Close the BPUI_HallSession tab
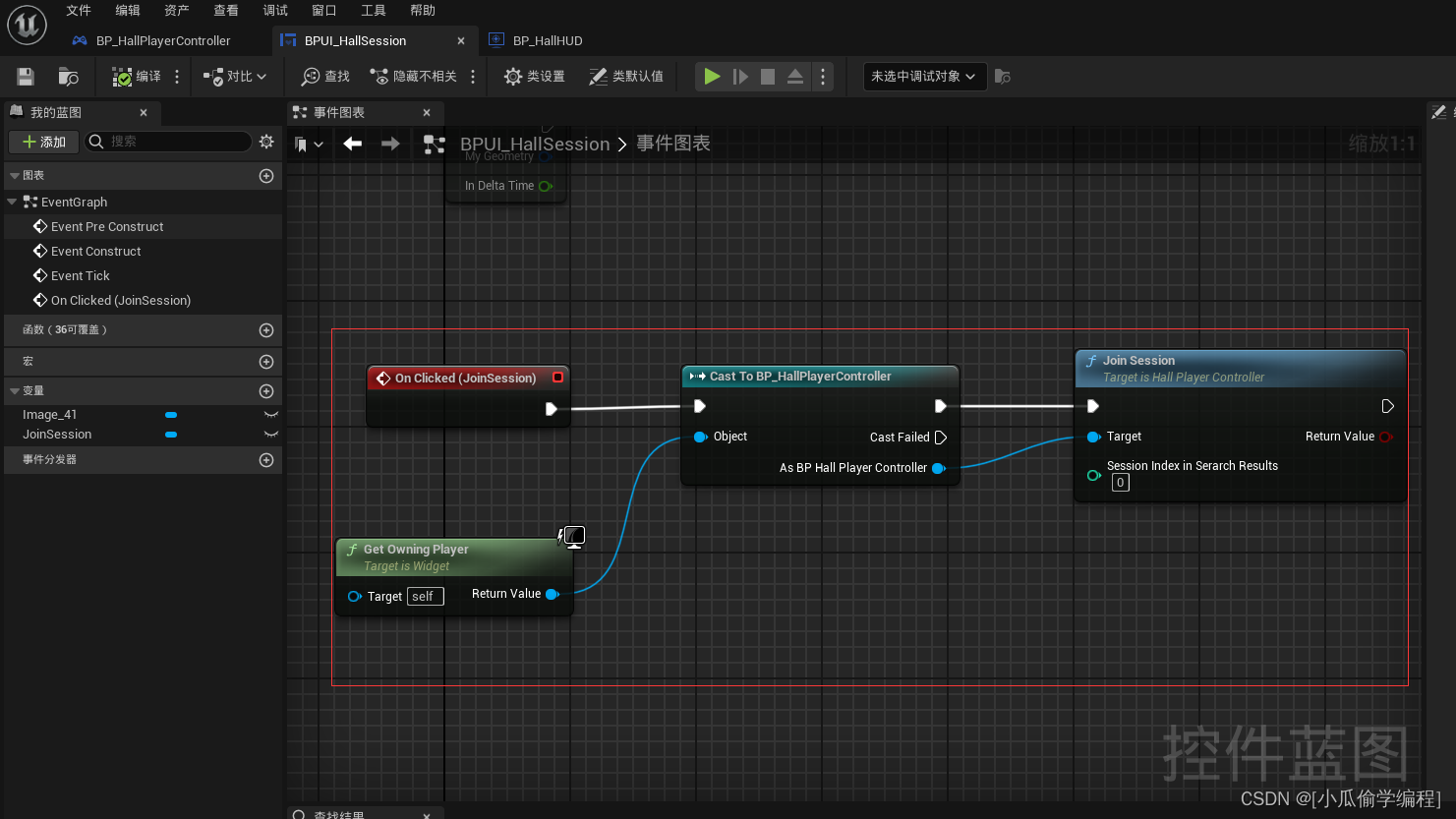Viewport: 1456px width, 819px height. coord(461,40)
